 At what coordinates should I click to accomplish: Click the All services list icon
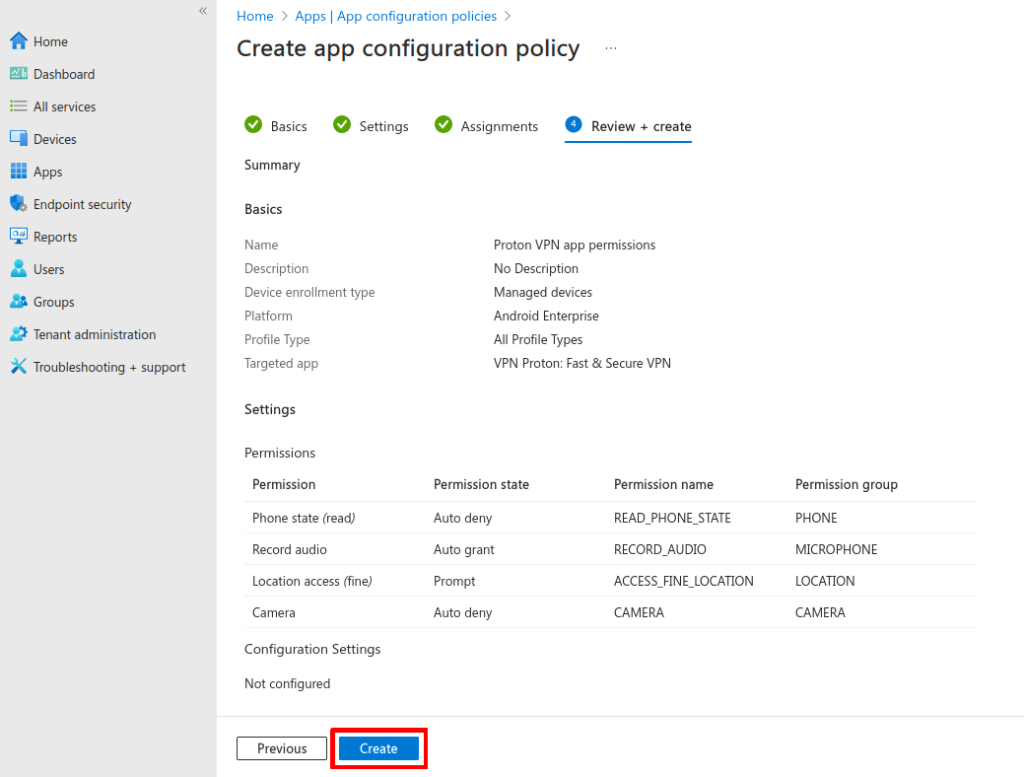point(18,106)
